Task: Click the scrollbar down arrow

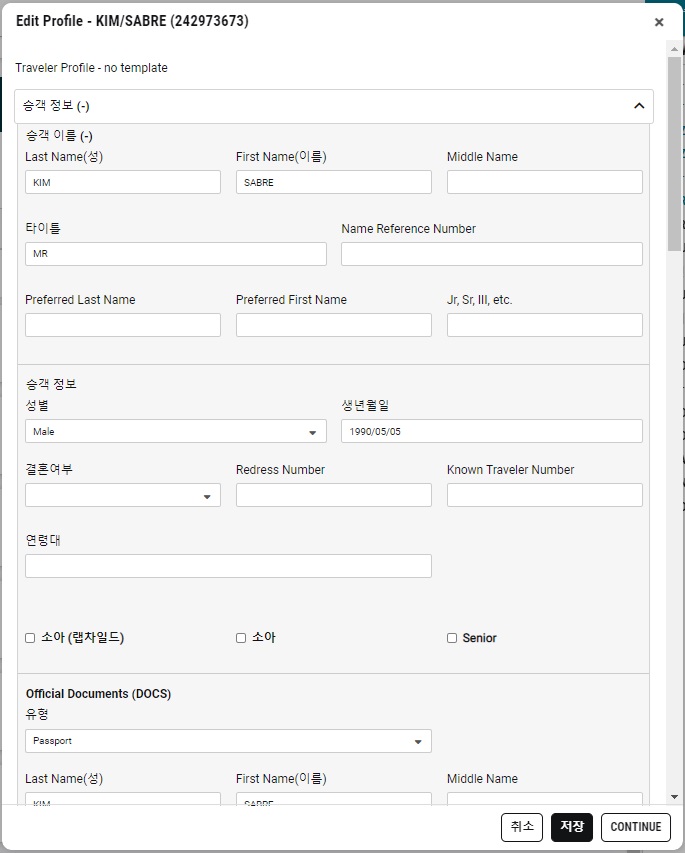Action: [x=674, y=797]
